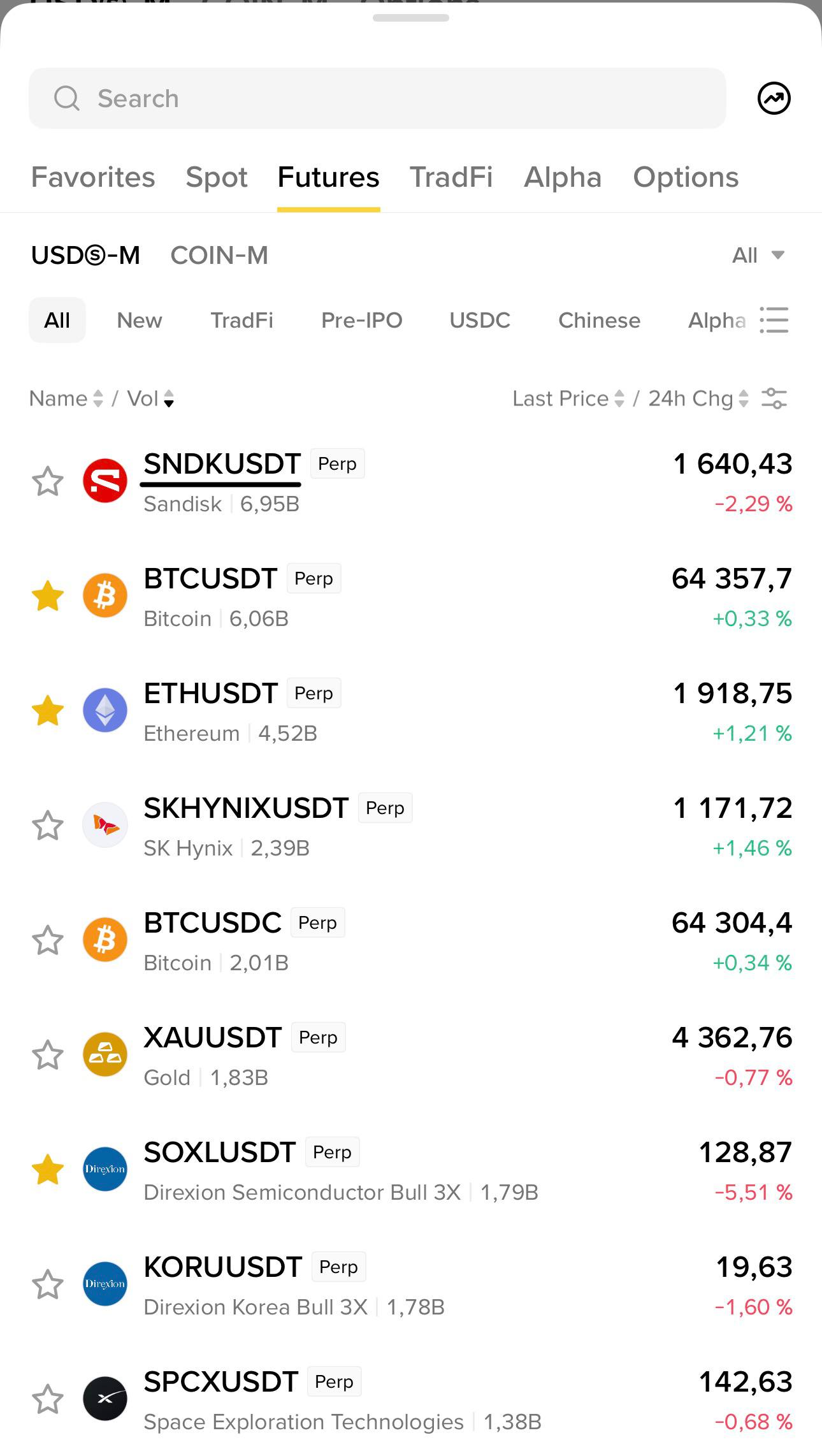Switch to the Options tab

(686, 177)
